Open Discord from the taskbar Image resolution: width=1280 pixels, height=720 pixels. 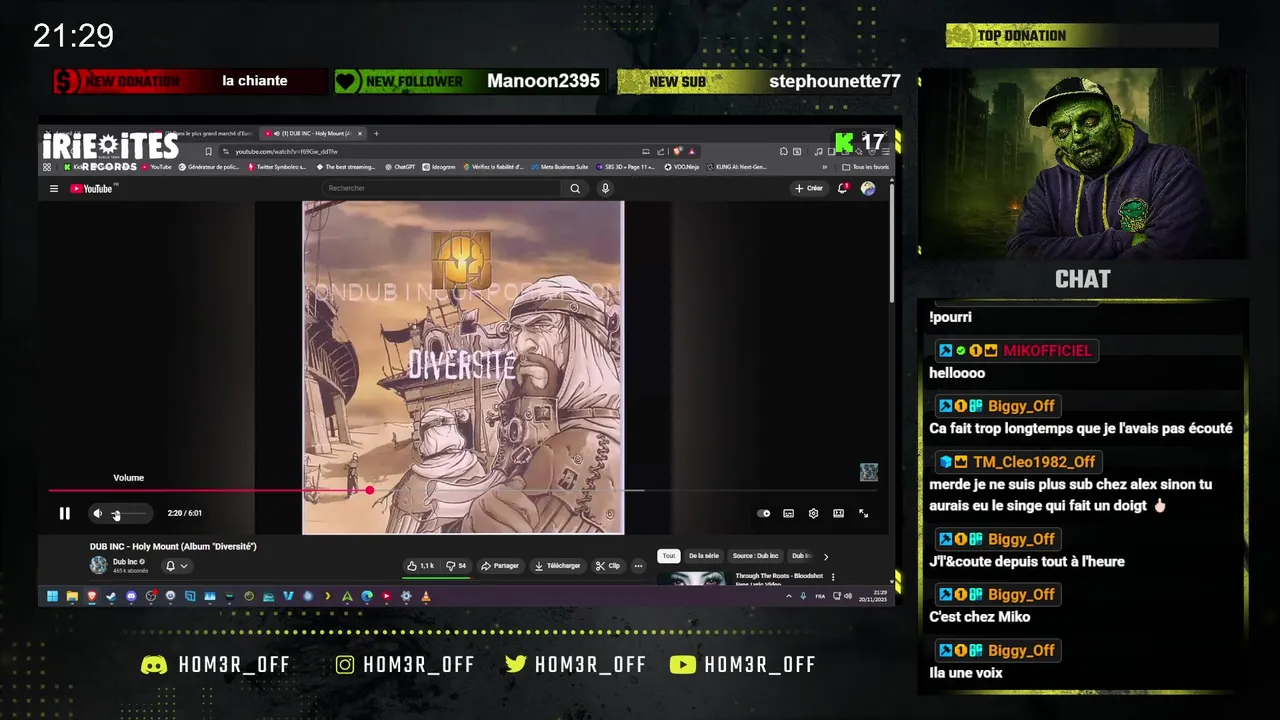click(131, 596)
